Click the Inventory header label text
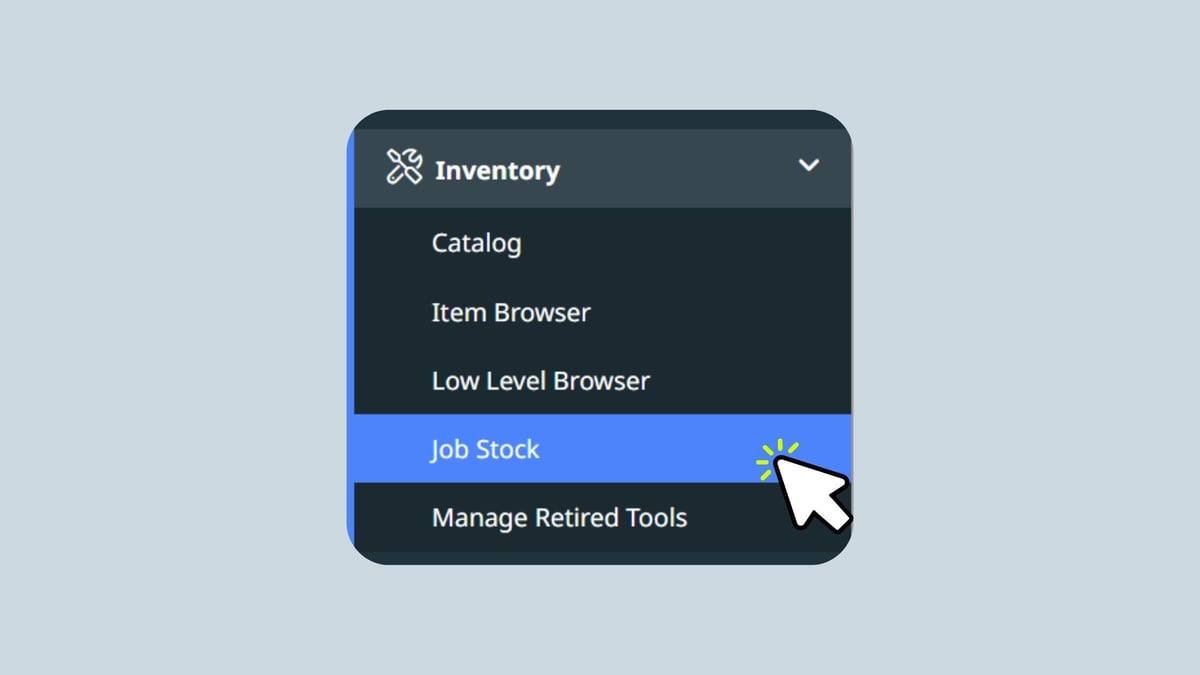The width and height of the screenshot is (1200, 675). pos(497,171)
